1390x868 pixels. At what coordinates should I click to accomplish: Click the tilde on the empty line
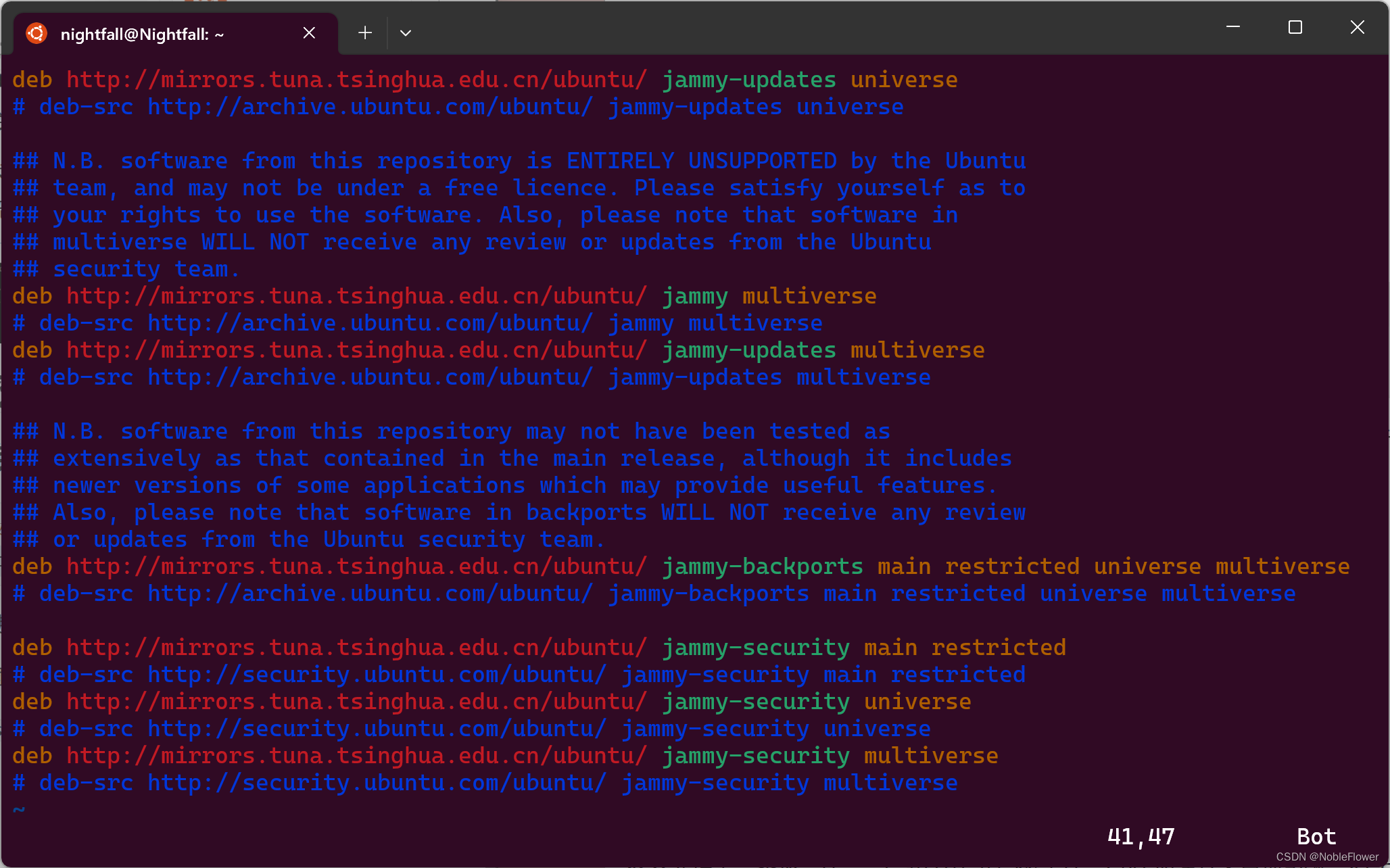(18, 809)
